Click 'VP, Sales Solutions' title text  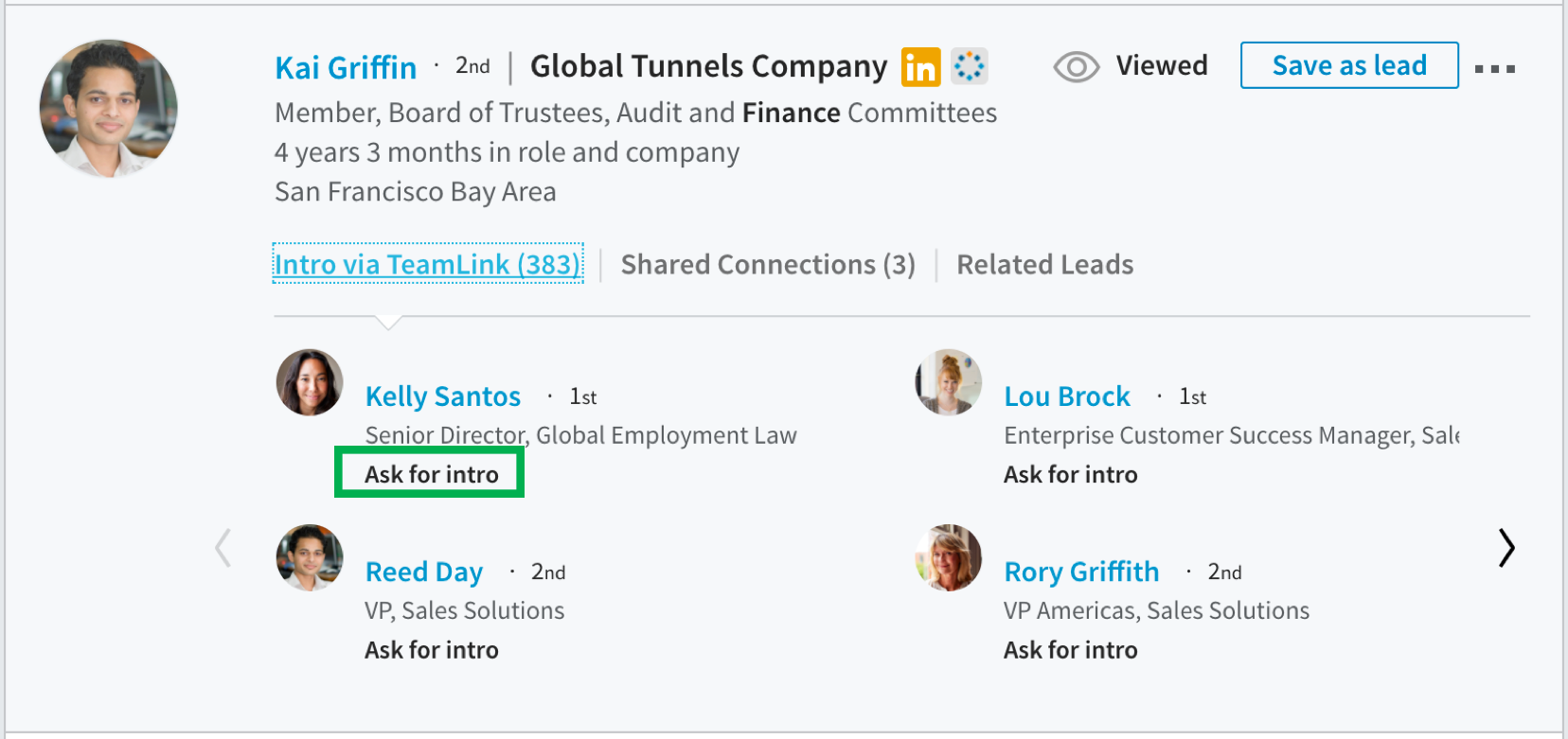[465, 611]
